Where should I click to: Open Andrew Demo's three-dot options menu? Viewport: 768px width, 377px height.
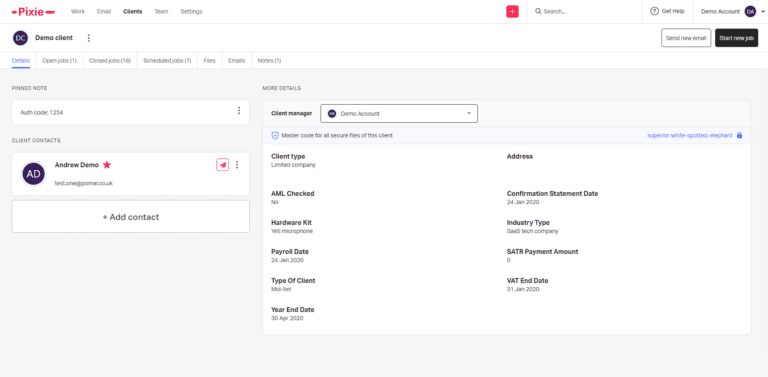pos(237,165)
